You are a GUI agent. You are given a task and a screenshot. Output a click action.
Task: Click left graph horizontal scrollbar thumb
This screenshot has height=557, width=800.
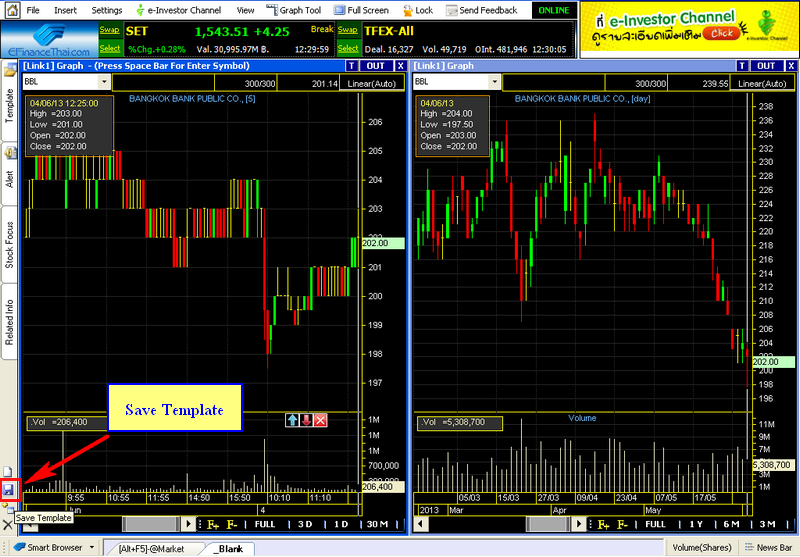point(152,524)
